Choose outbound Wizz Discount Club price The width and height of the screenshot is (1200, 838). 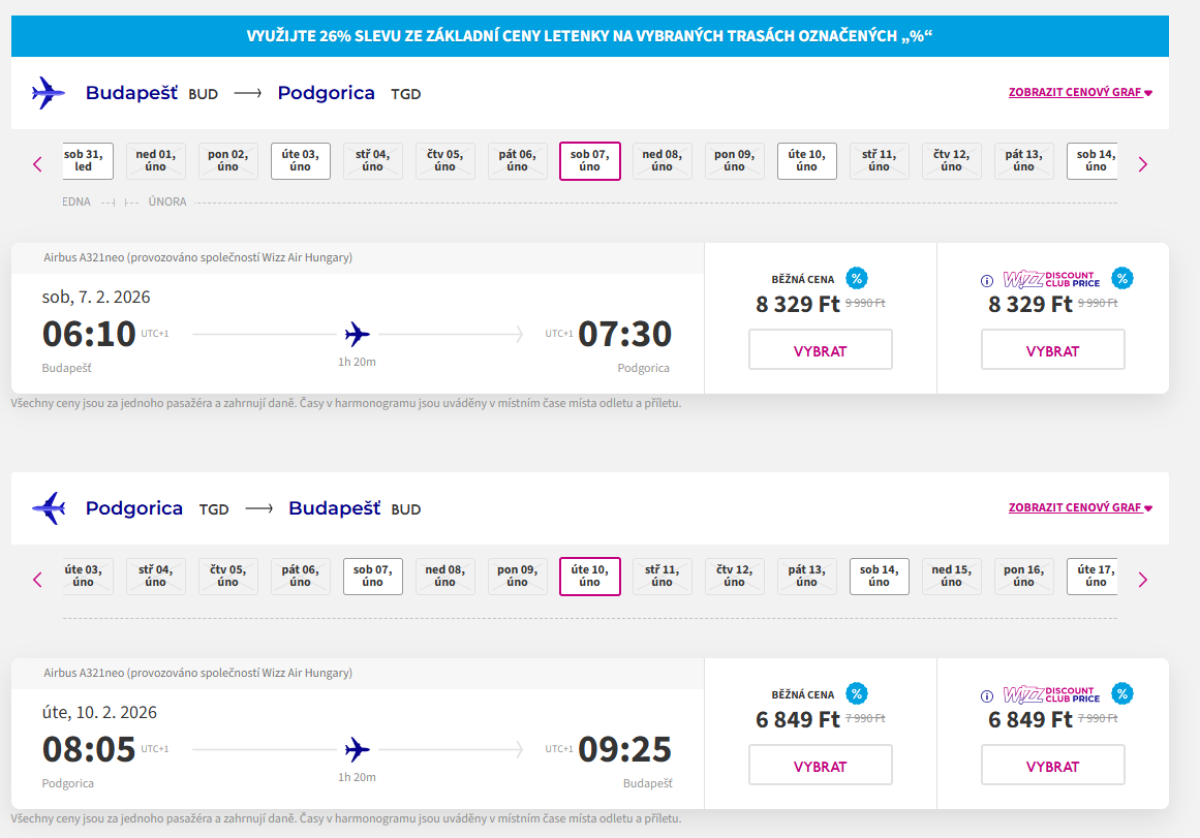pos(1052,351)
